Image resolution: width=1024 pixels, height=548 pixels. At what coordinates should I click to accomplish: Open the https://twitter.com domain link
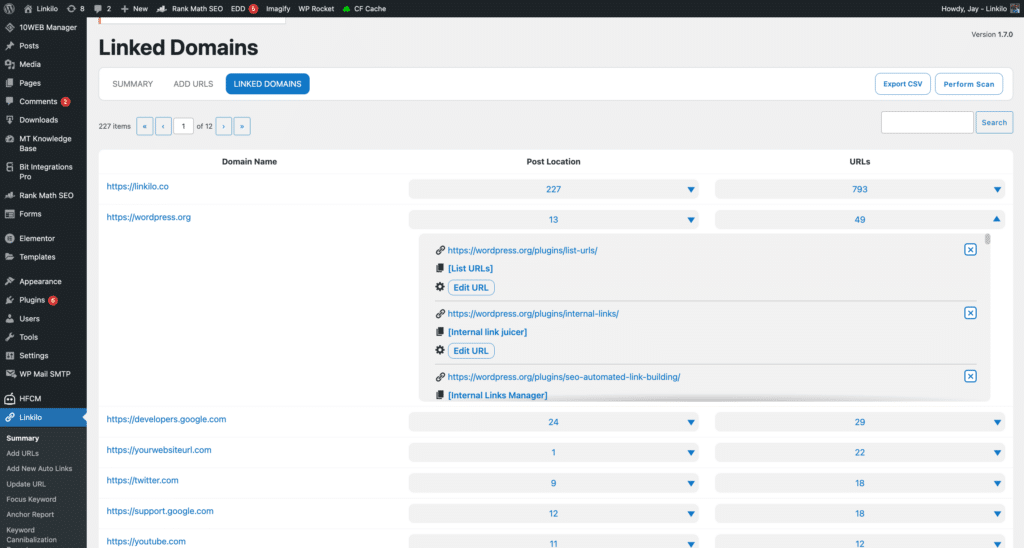point(142,480)
